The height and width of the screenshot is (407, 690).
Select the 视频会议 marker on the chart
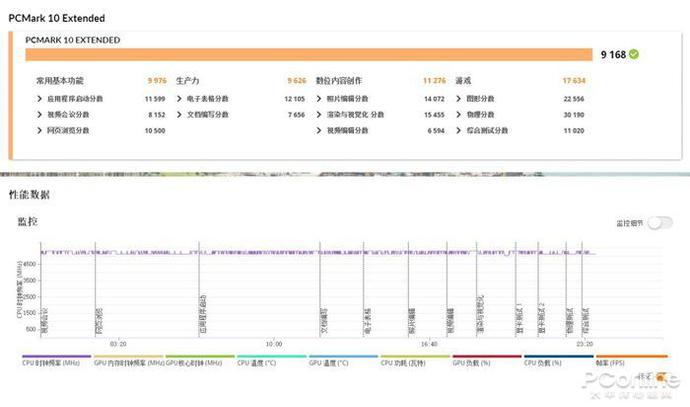tap(44, 321)
